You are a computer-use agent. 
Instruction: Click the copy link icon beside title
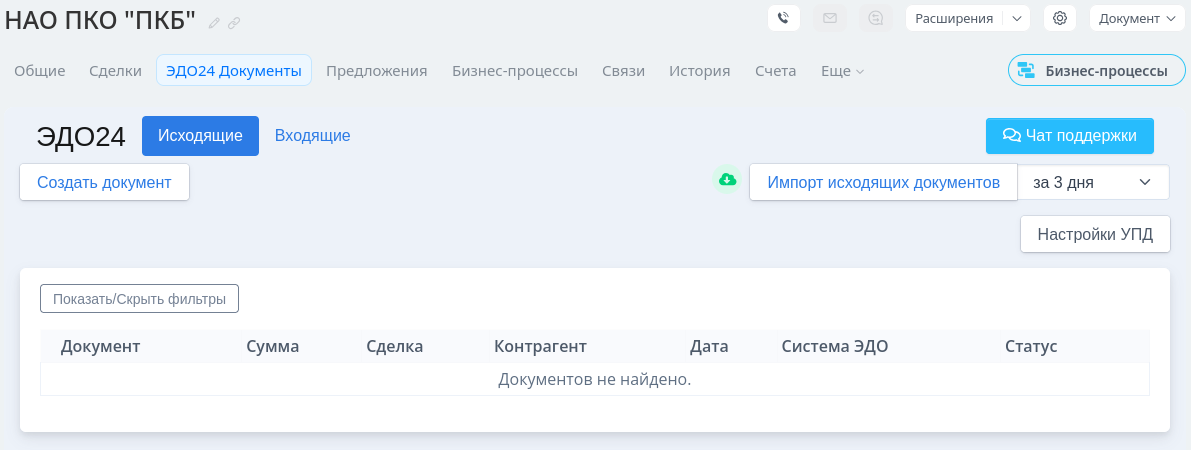pos(234,23)
